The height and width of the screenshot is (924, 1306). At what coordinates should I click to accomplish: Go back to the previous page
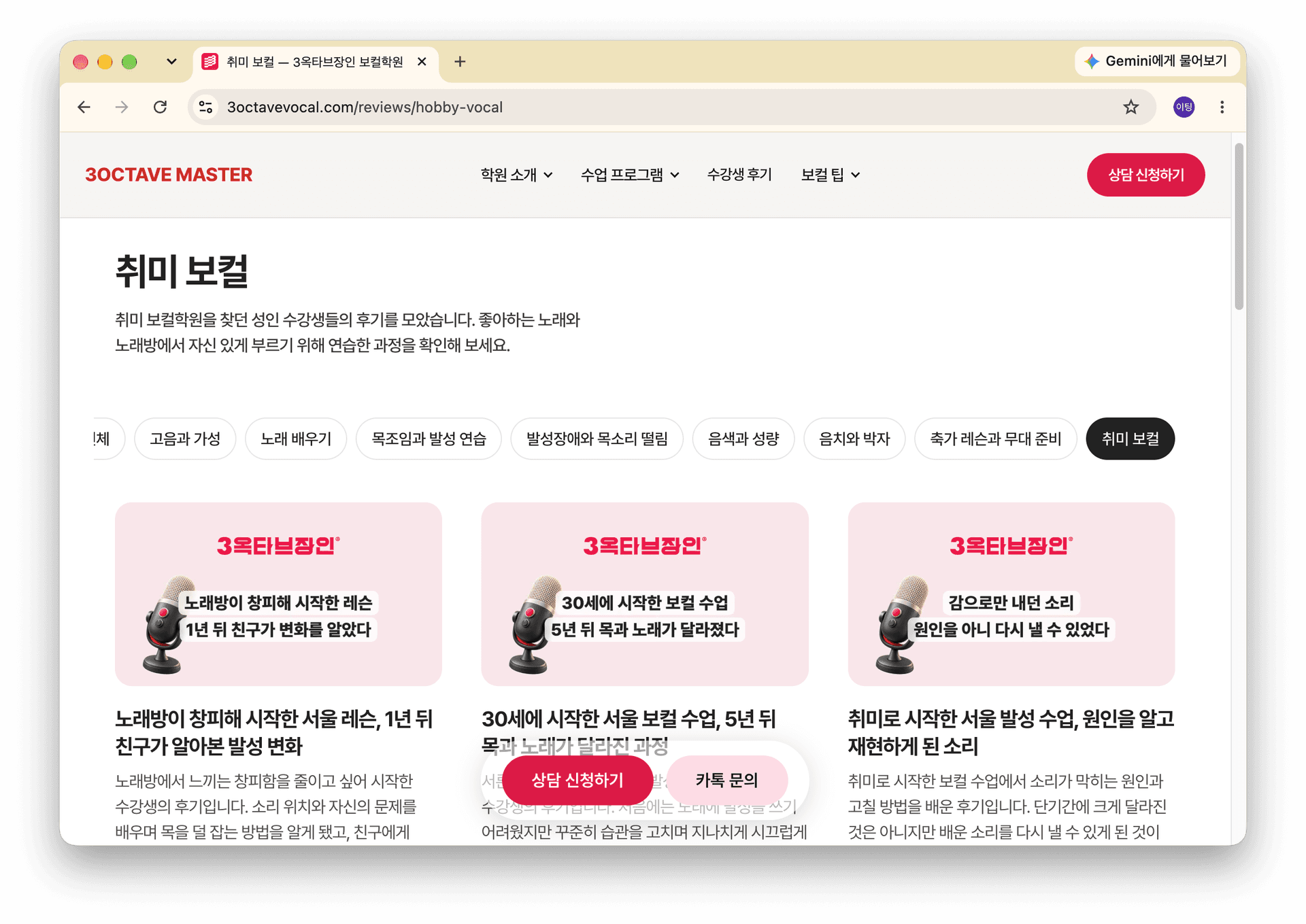84,107
